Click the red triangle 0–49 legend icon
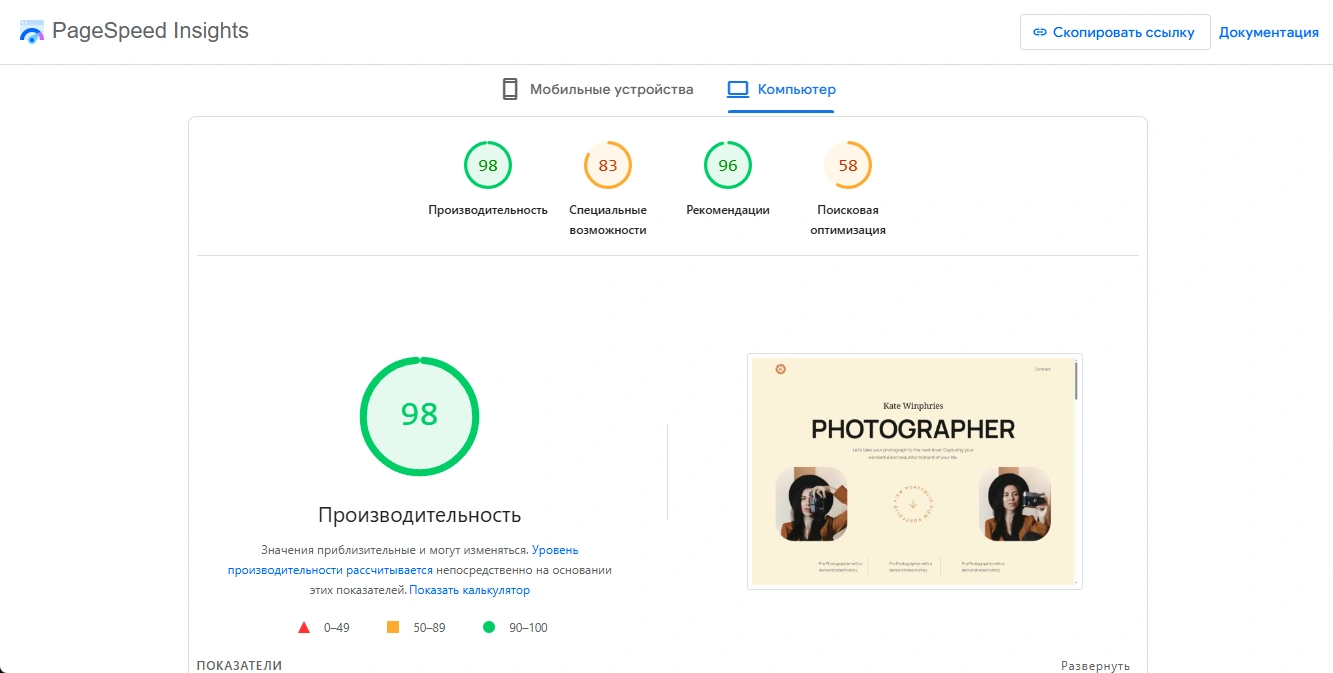Viewport: 1333px width, 673px height. [x=304, y=628]
